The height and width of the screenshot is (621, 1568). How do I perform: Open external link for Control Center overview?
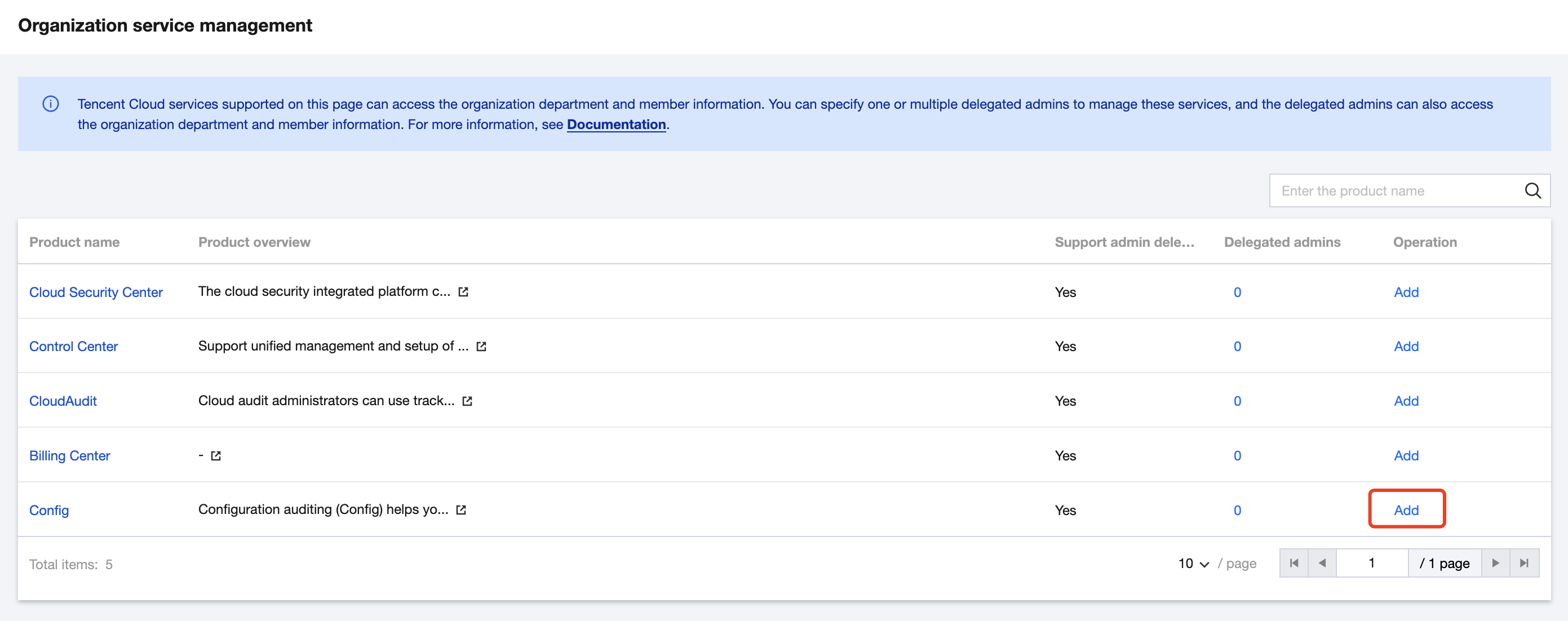tap(481, 347)
